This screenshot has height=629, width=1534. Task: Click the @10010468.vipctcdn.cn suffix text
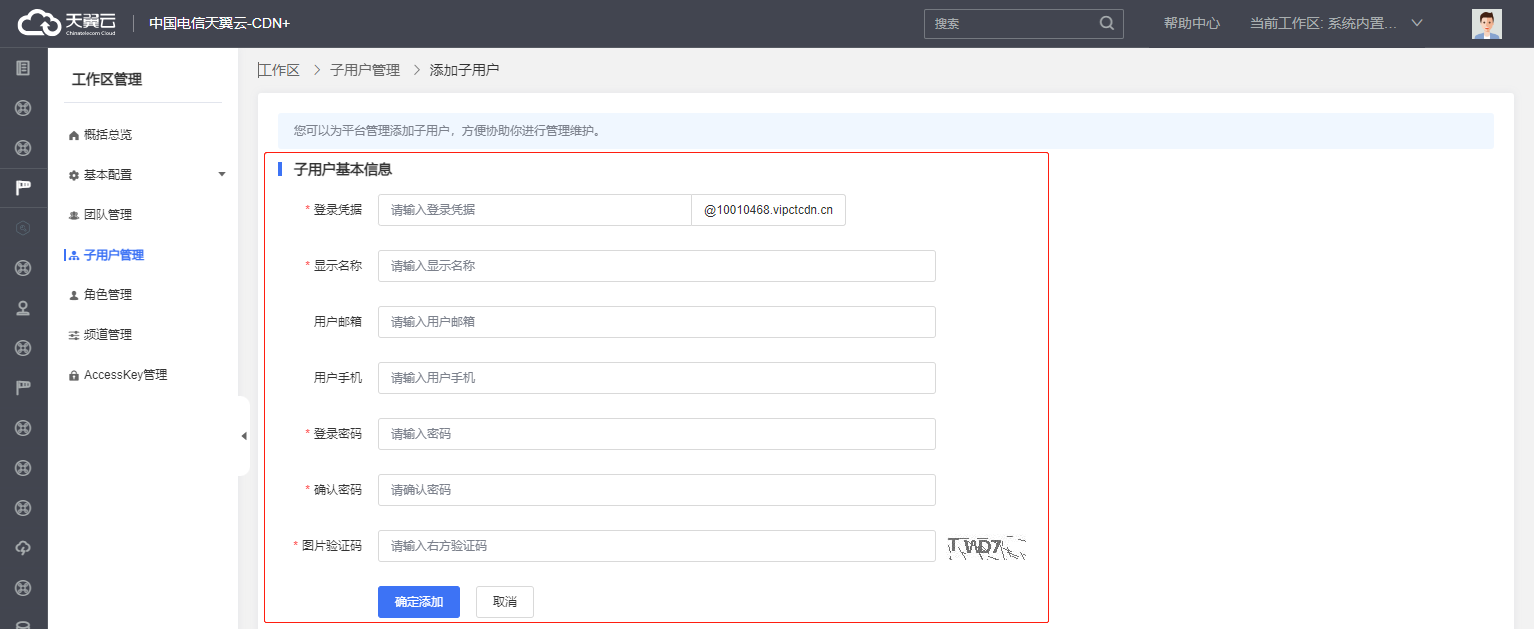click(x=769, y=210)
